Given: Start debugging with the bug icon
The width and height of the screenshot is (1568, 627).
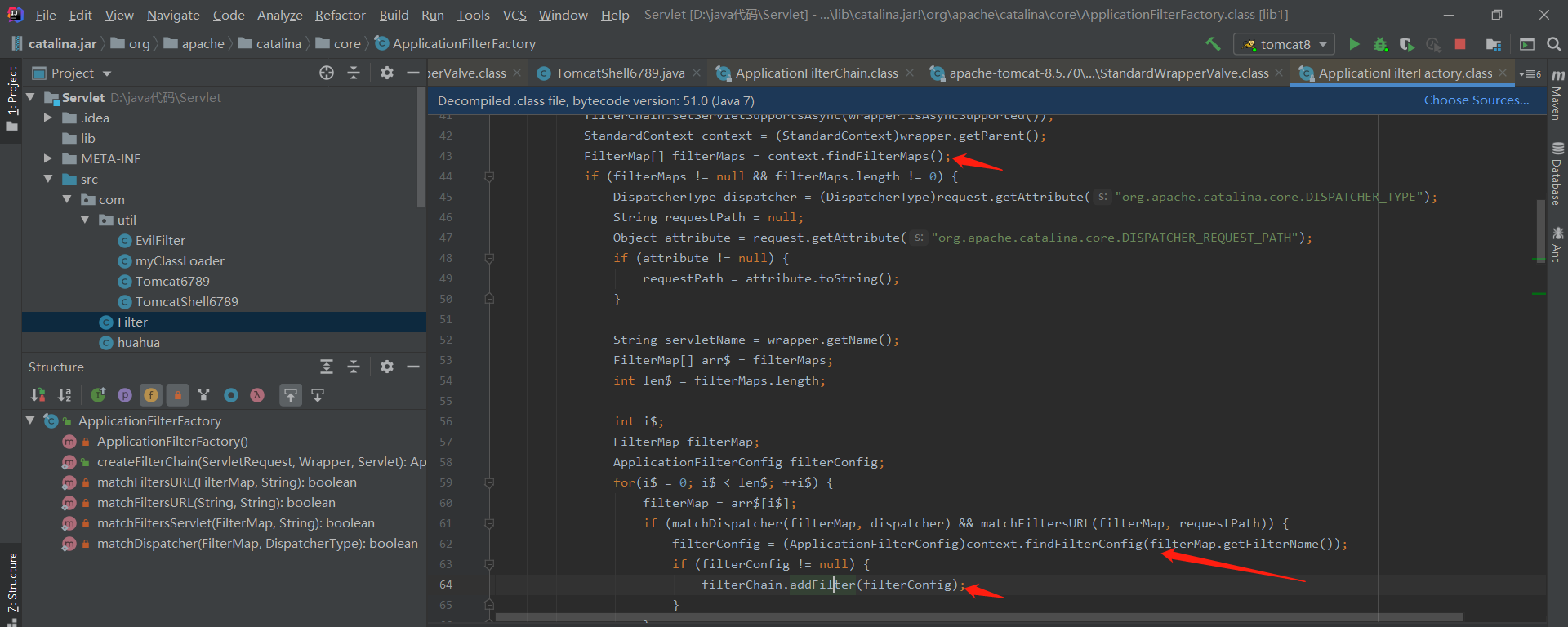Looking at the screenshot, I should pos(1380,44).
